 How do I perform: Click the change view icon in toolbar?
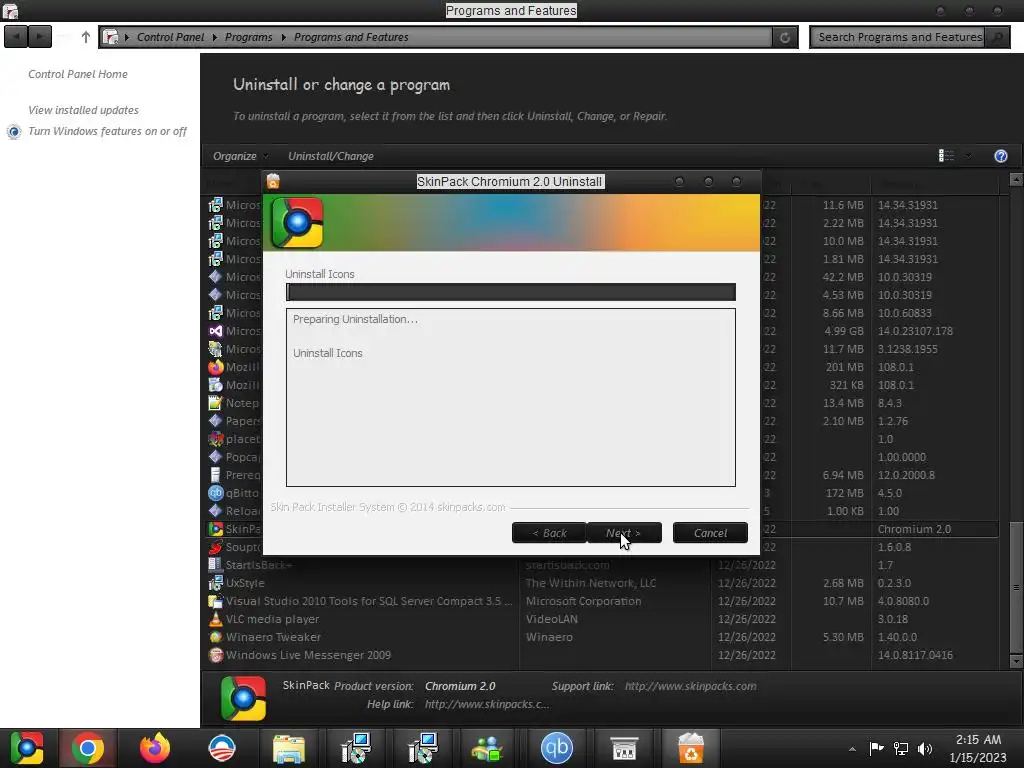(x=946, y=155)
